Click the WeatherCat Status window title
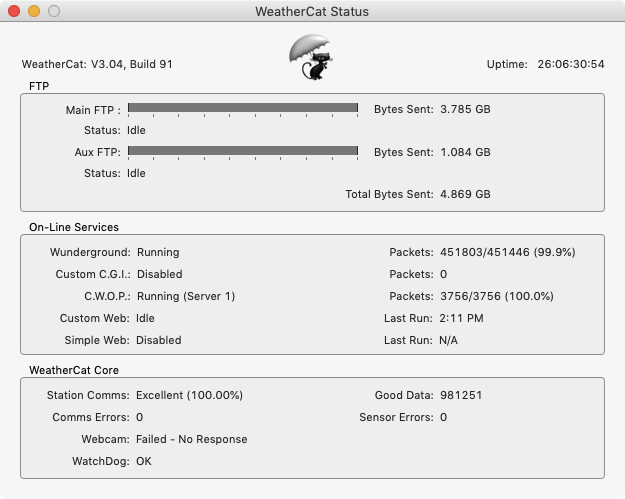 [312, 12]
